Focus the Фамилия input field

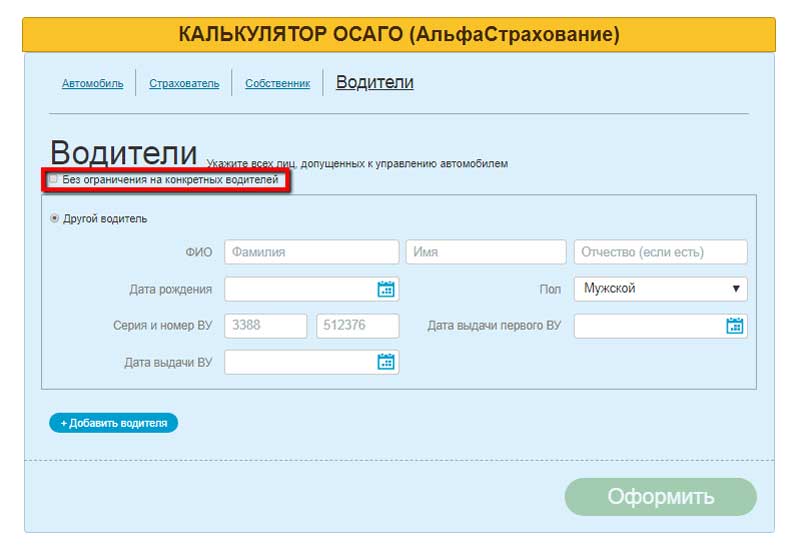(312, 252)
